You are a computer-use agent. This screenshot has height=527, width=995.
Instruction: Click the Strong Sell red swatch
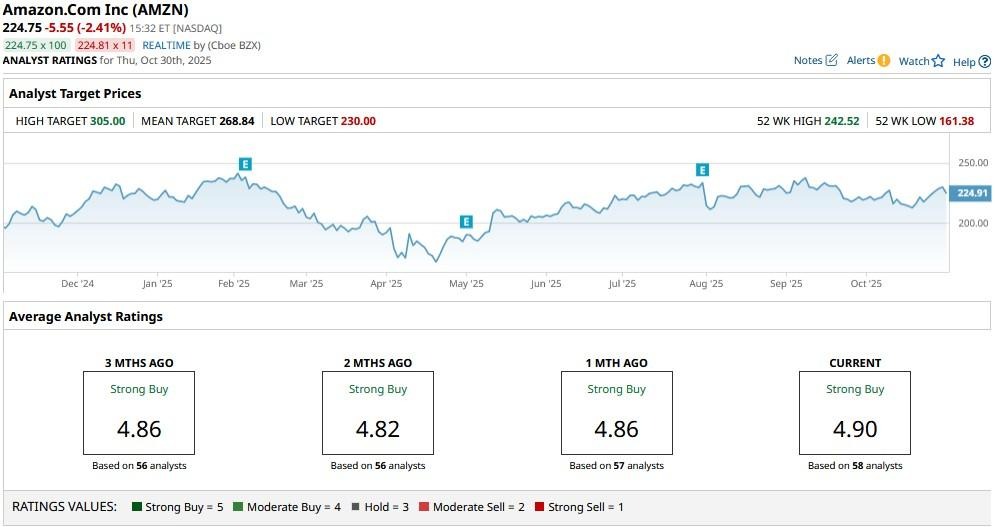(540, 507)
